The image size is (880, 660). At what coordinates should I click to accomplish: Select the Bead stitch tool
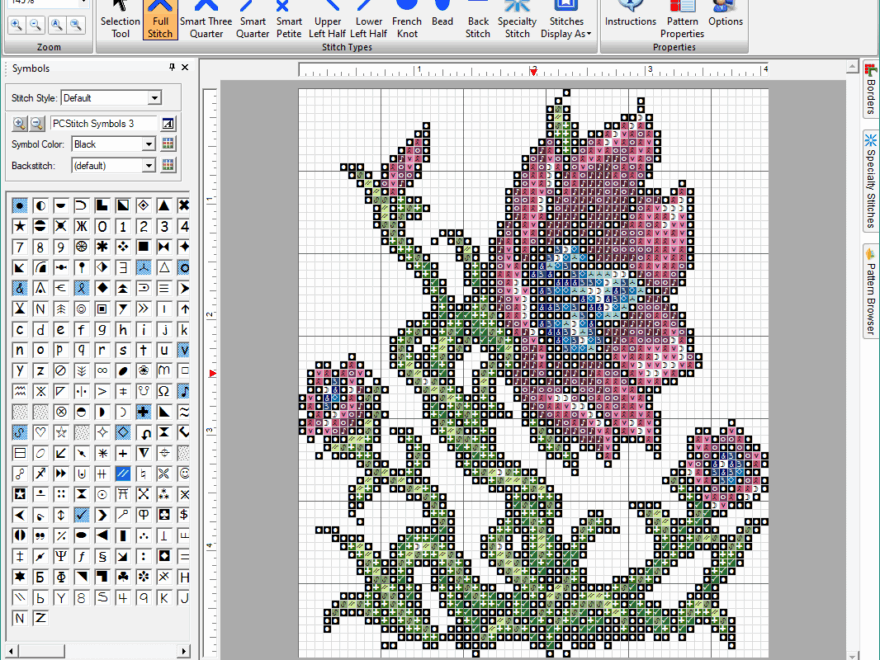click(442, 20)
